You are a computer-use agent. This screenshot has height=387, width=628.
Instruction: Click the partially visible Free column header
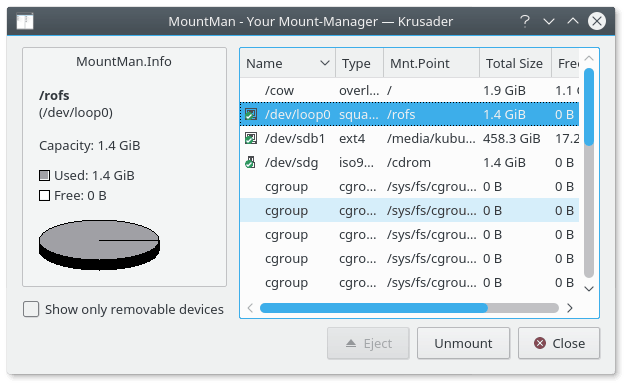[566, 63]
